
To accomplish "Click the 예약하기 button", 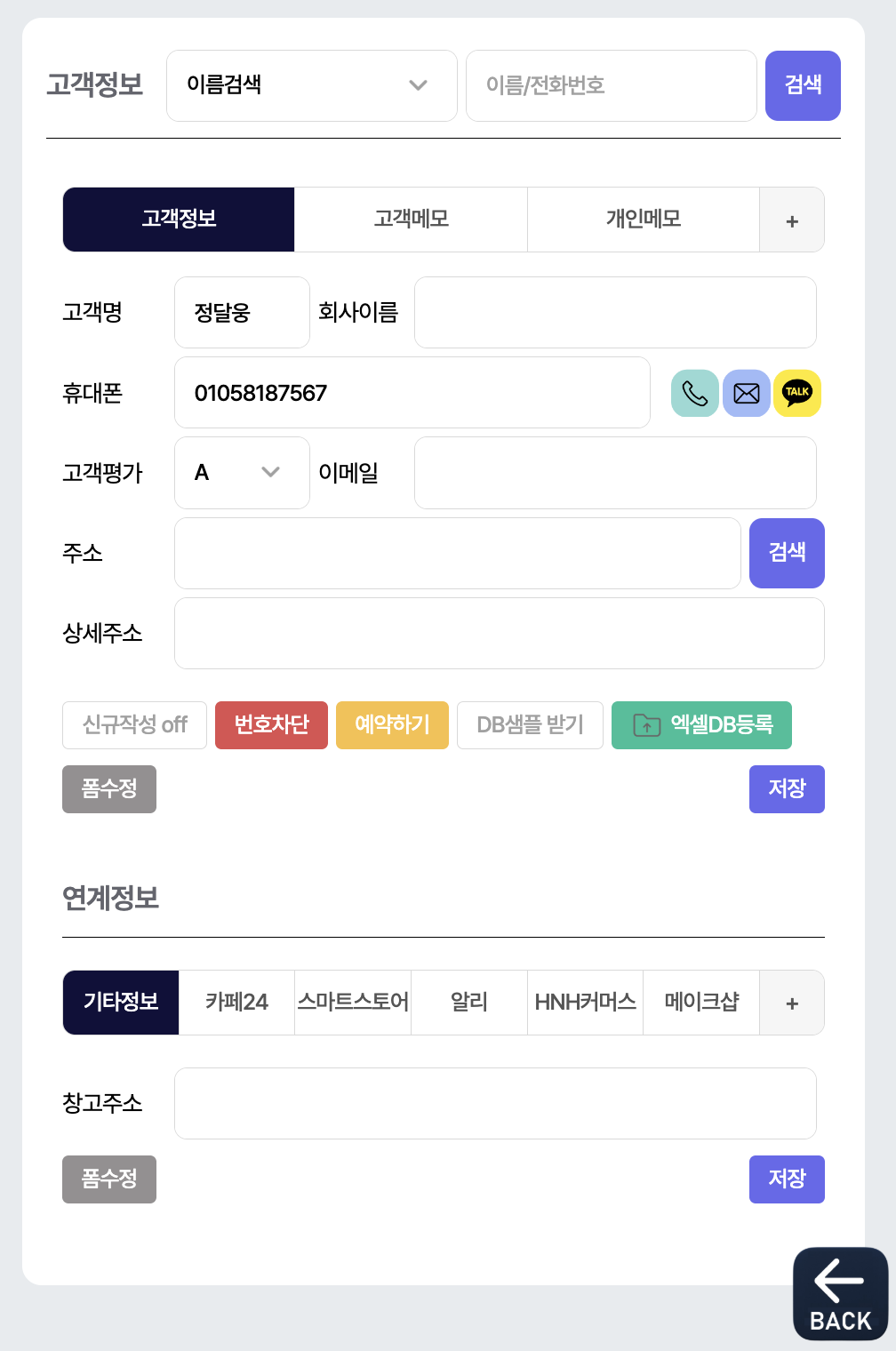I will click(392, 725).
